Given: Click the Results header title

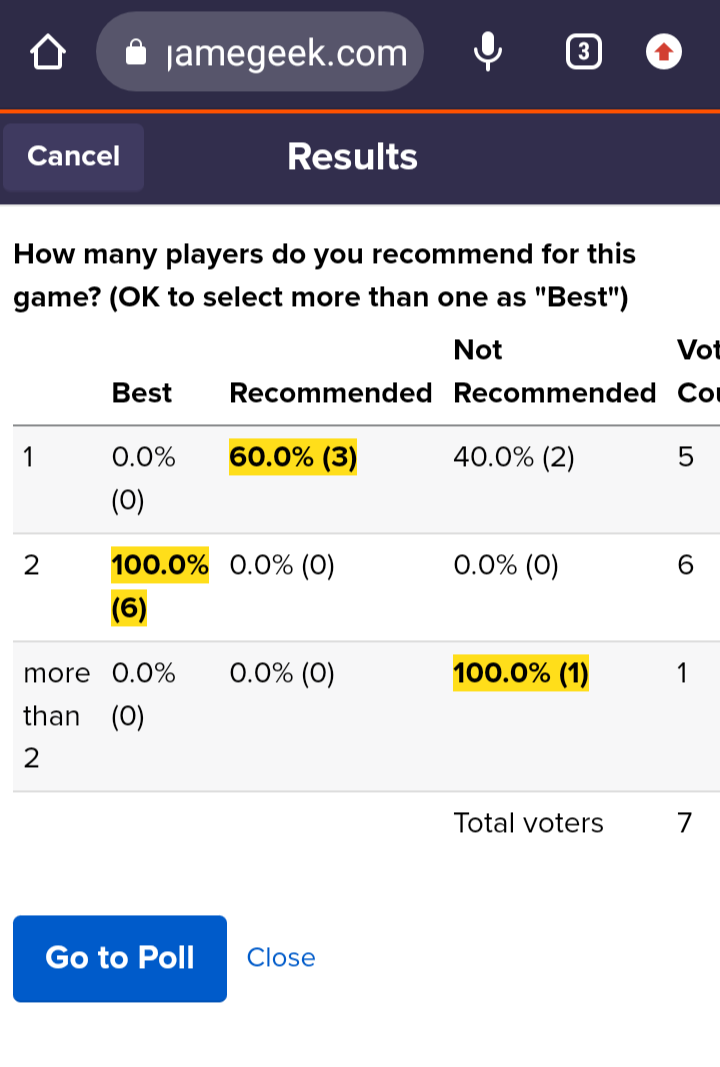Looking at the screenshot, I should [x=353, y=157].
